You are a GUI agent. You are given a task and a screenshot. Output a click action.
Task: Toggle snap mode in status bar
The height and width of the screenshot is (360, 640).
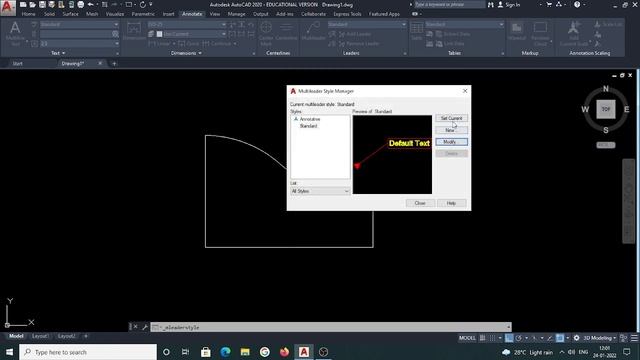(x=493, y=338)
